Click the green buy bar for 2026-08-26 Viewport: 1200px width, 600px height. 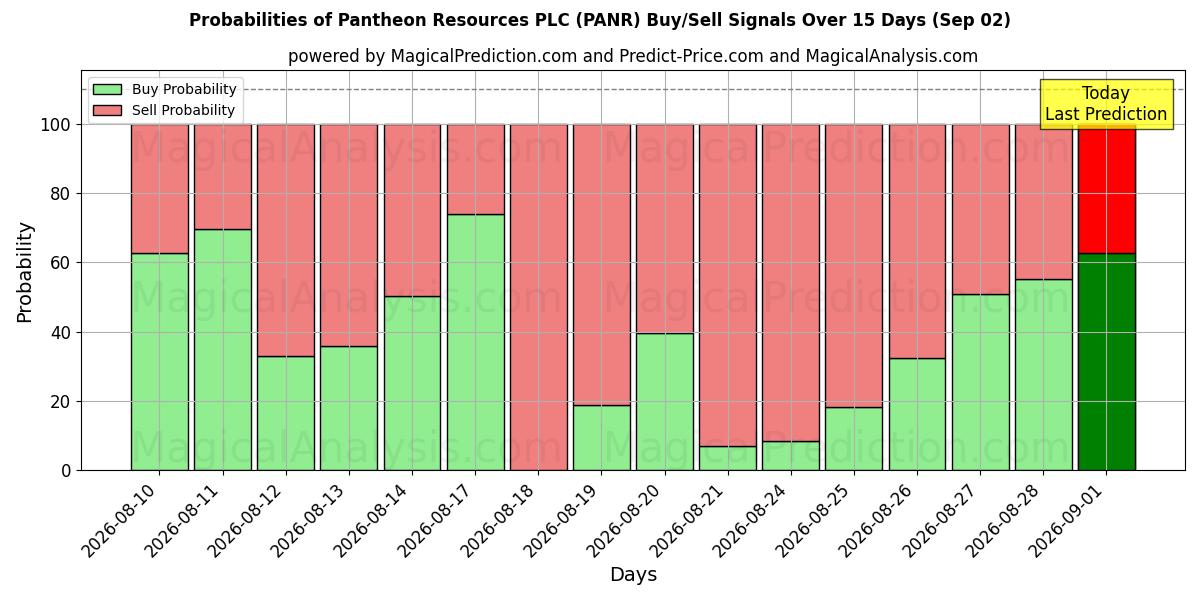click(918, 414)
